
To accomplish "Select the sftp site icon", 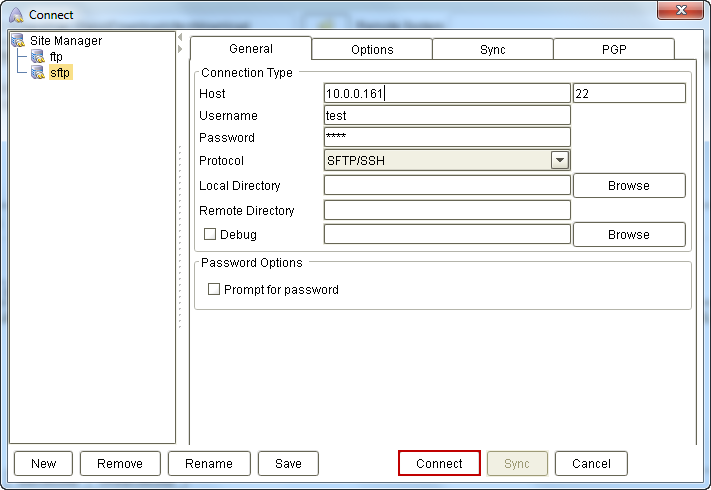I will click(x=38, y=73).
